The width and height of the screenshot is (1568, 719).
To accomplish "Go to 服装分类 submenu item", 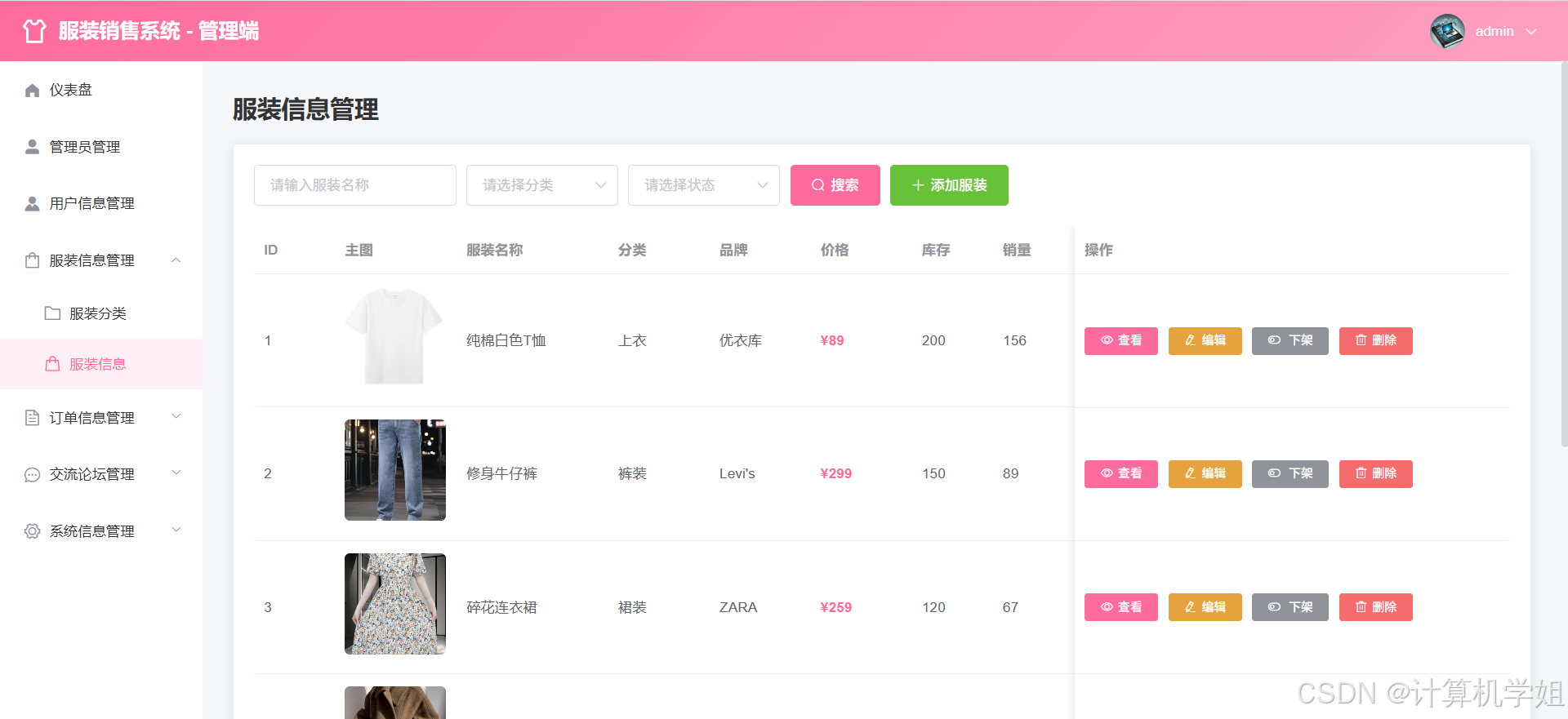I will click(101, 313).
